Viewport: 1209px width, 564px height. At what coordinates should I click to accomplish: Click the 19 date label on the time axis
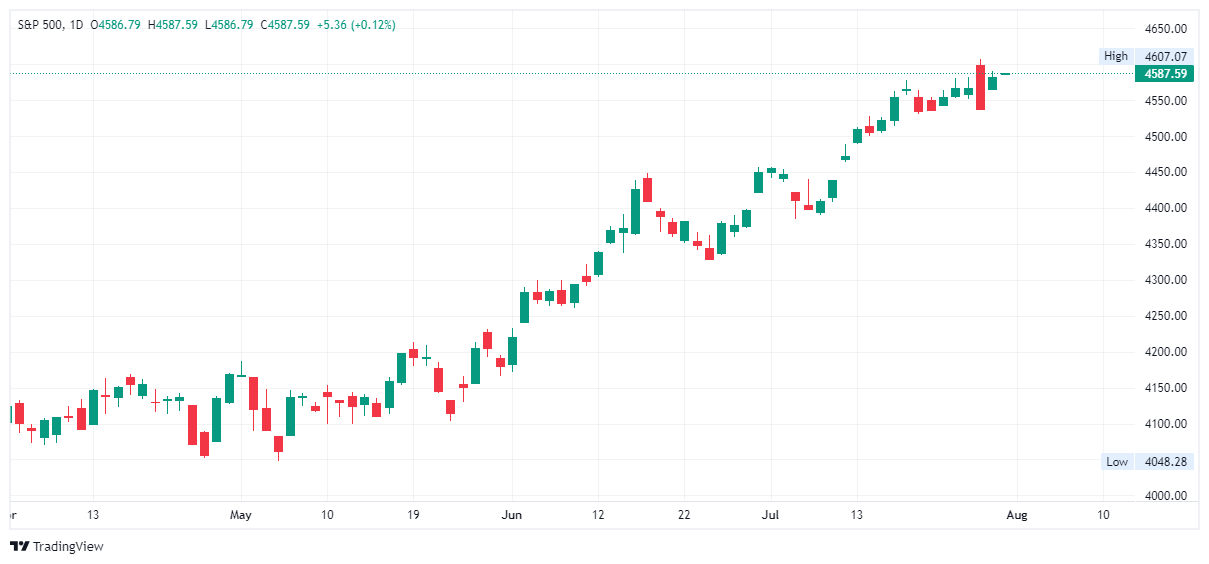click(x=413, y=515)
